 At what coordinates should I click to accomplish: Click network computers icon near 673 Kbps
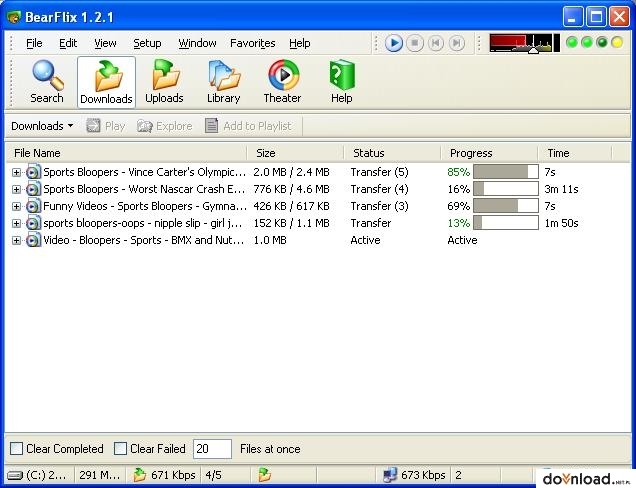(389, 475)
